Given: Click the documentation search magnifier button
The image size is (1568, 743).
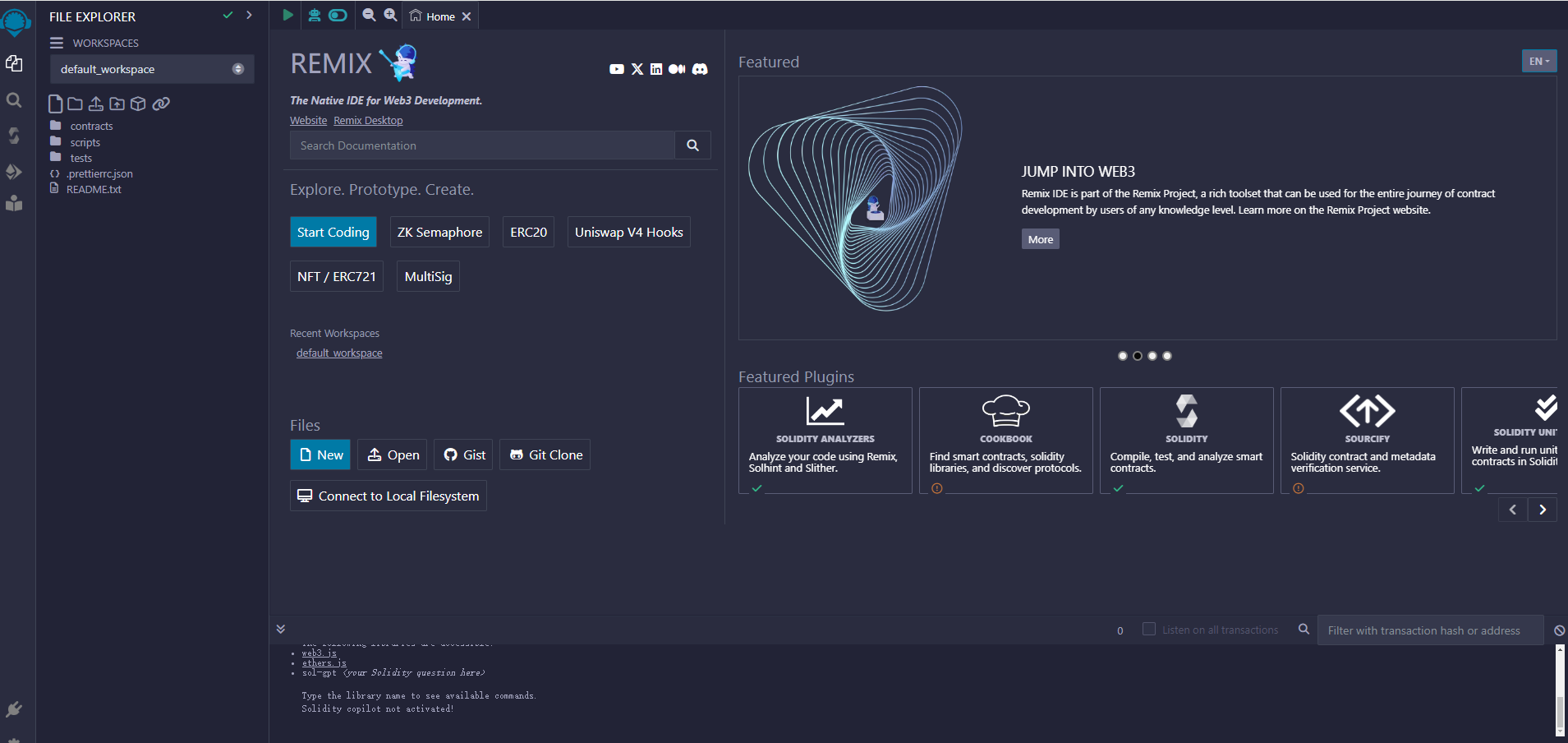Looking at the screenshot, I should [x=692, y=145].
